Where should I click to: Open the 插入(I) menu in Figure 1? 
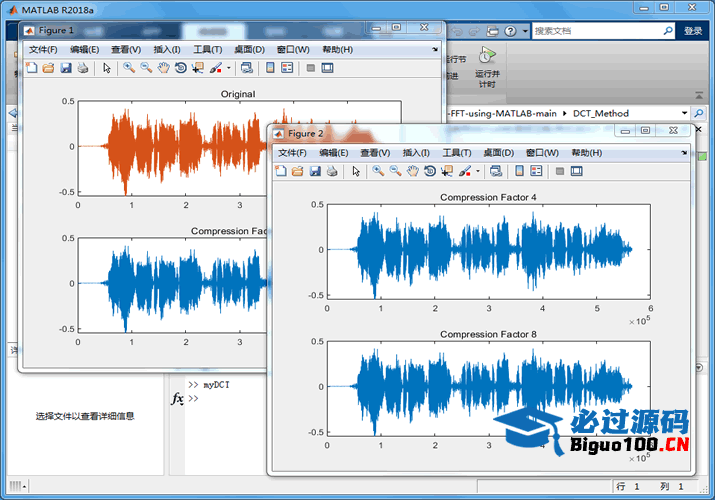pos(167,49)
